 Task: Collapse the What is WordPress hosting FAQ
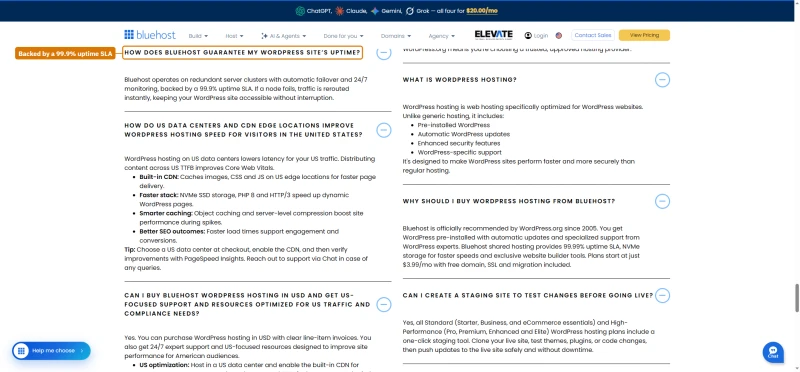(662, 80)
